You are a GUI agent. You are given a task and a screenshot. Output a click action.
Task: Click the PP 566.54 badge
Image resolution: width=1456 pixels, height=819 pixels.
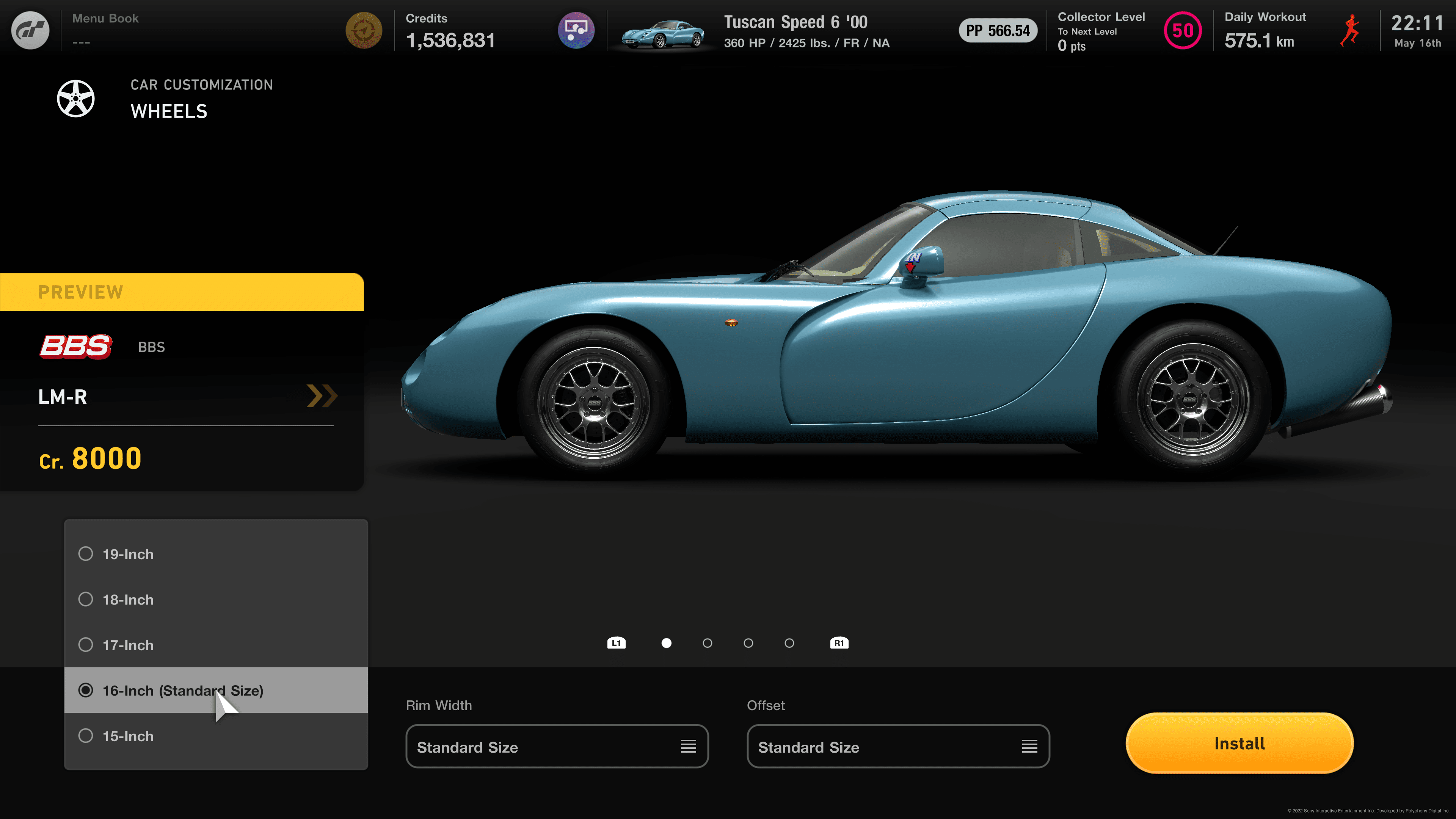(x=998, y=30)
